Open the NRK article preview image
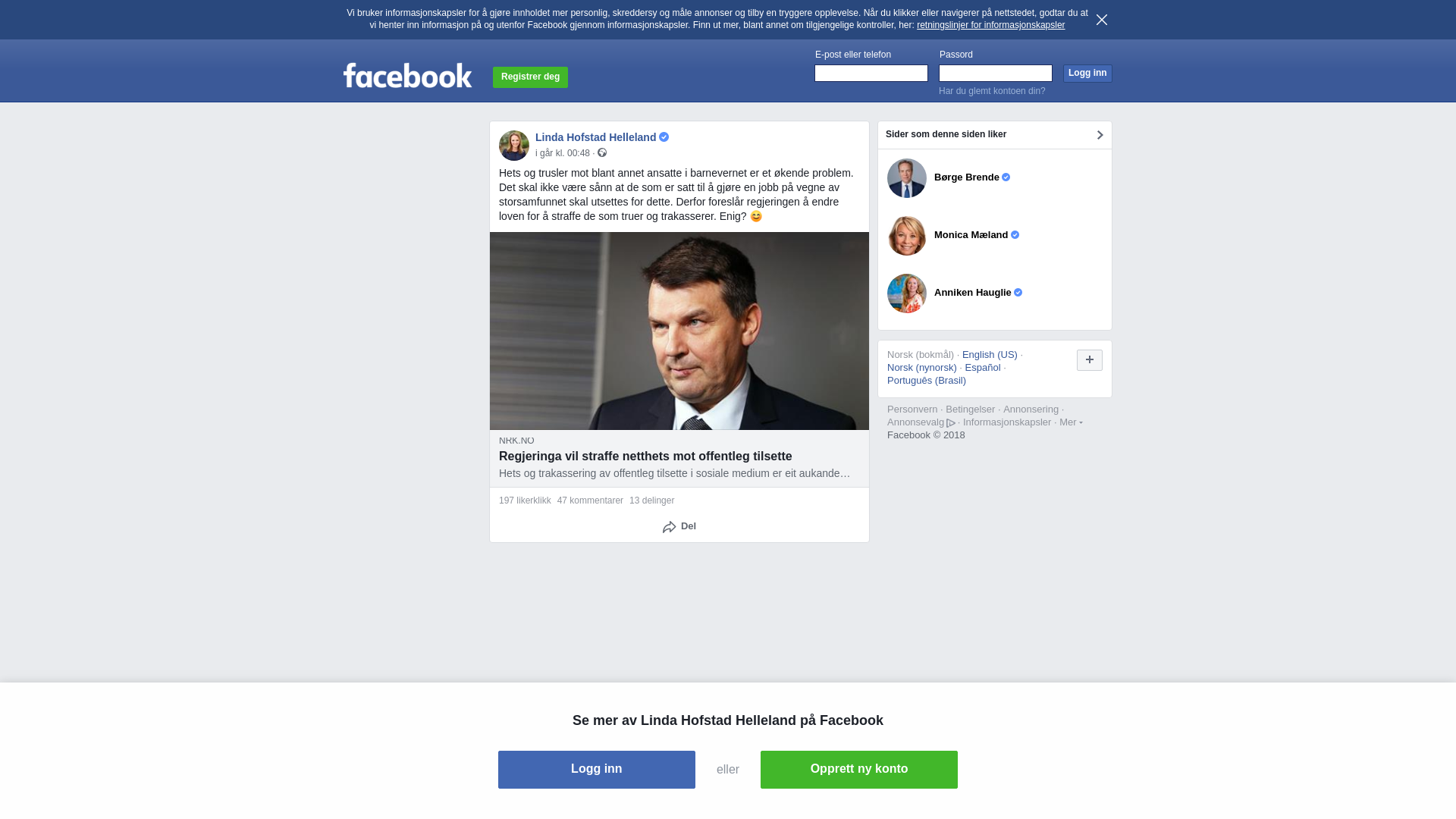Screen dimensions: 1456x819 point(679,331)
